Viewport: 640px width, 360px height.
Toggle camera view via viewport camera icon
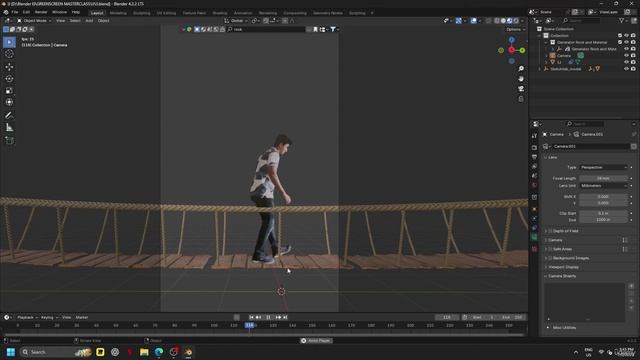[x=521, y=89]
